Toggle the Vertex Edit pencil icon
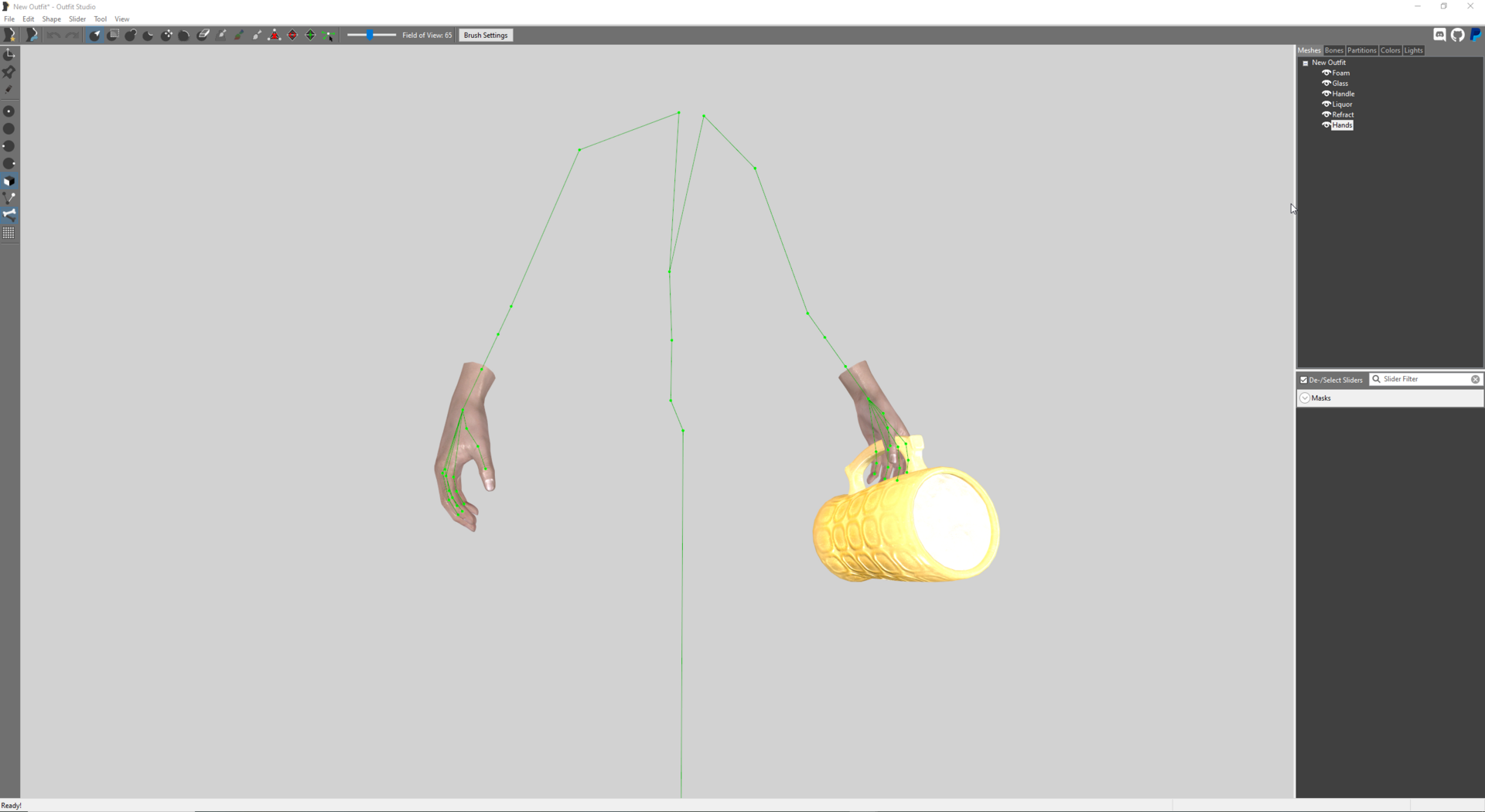1485x812 pixels. point(9,90)
